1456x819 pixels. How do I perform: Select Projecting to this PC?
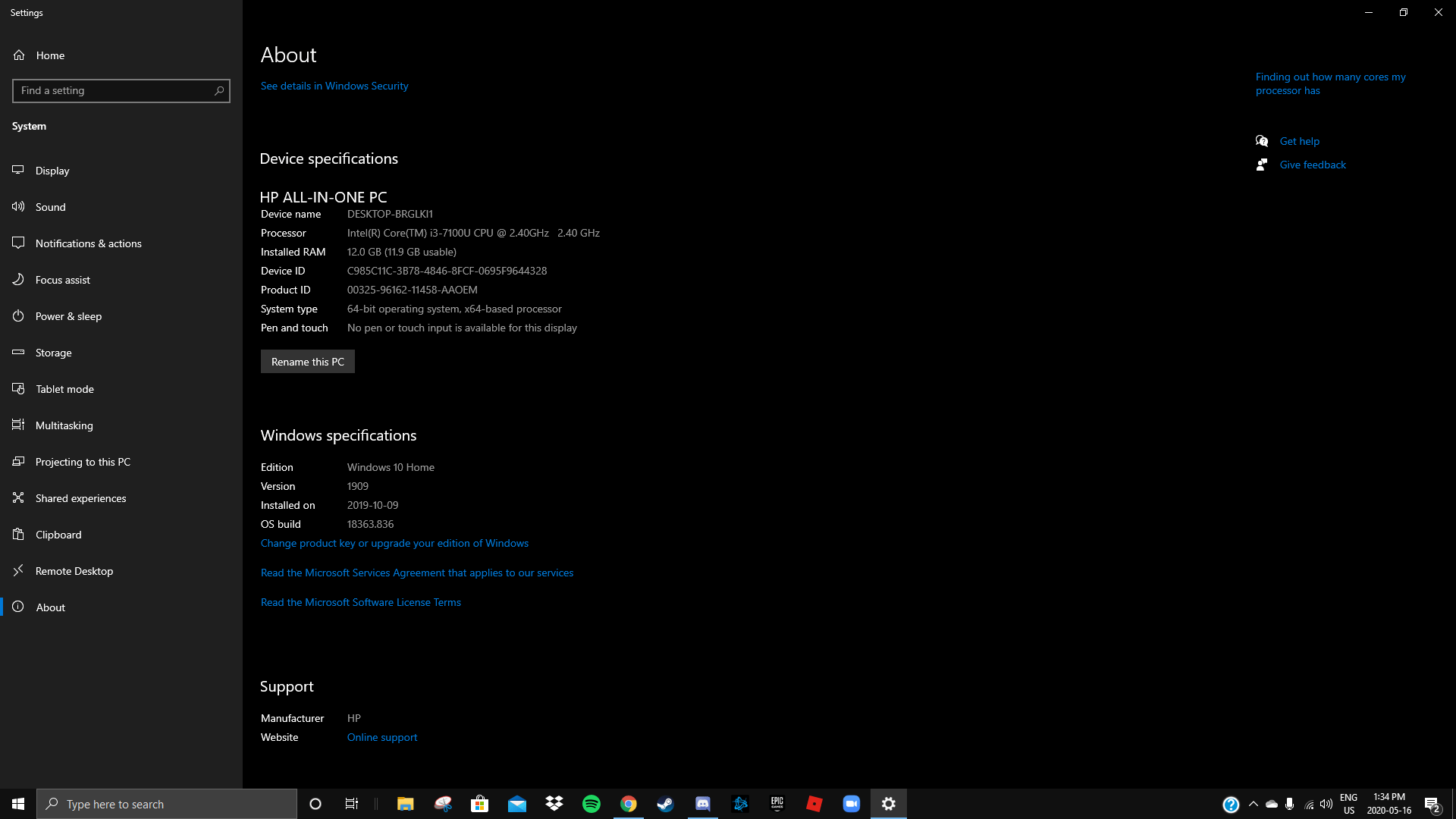coord(121,462)
